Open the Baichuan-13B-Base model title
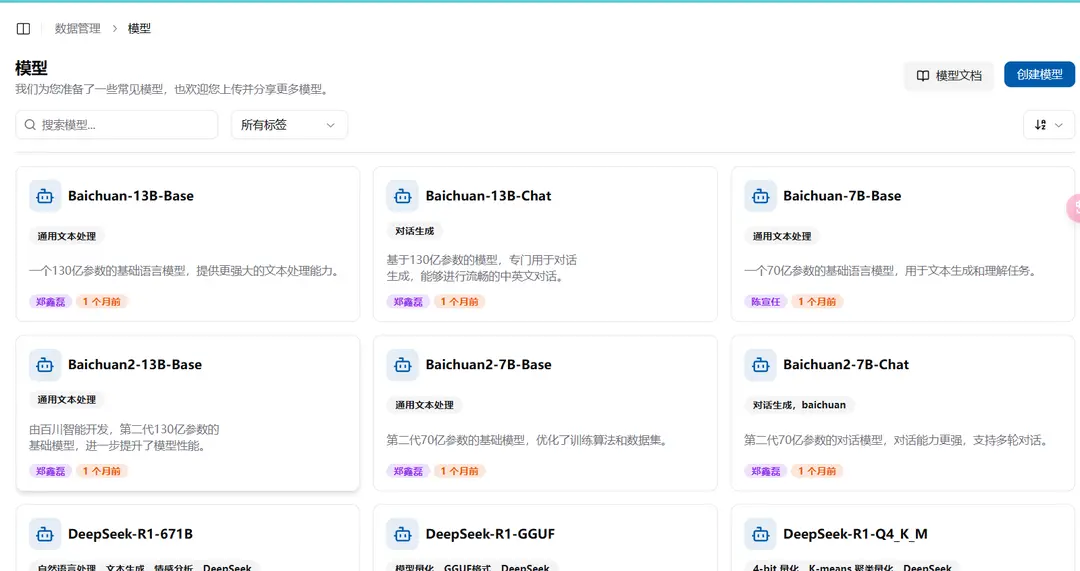The image size is (1080, 571). point(131,196)
